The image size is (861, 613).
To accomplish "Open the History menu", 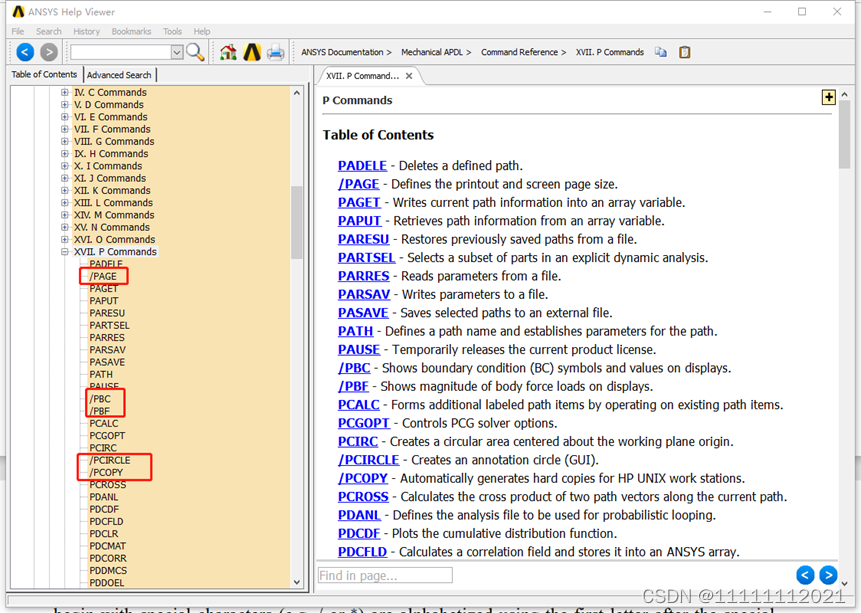I will (x=86, y=31).
